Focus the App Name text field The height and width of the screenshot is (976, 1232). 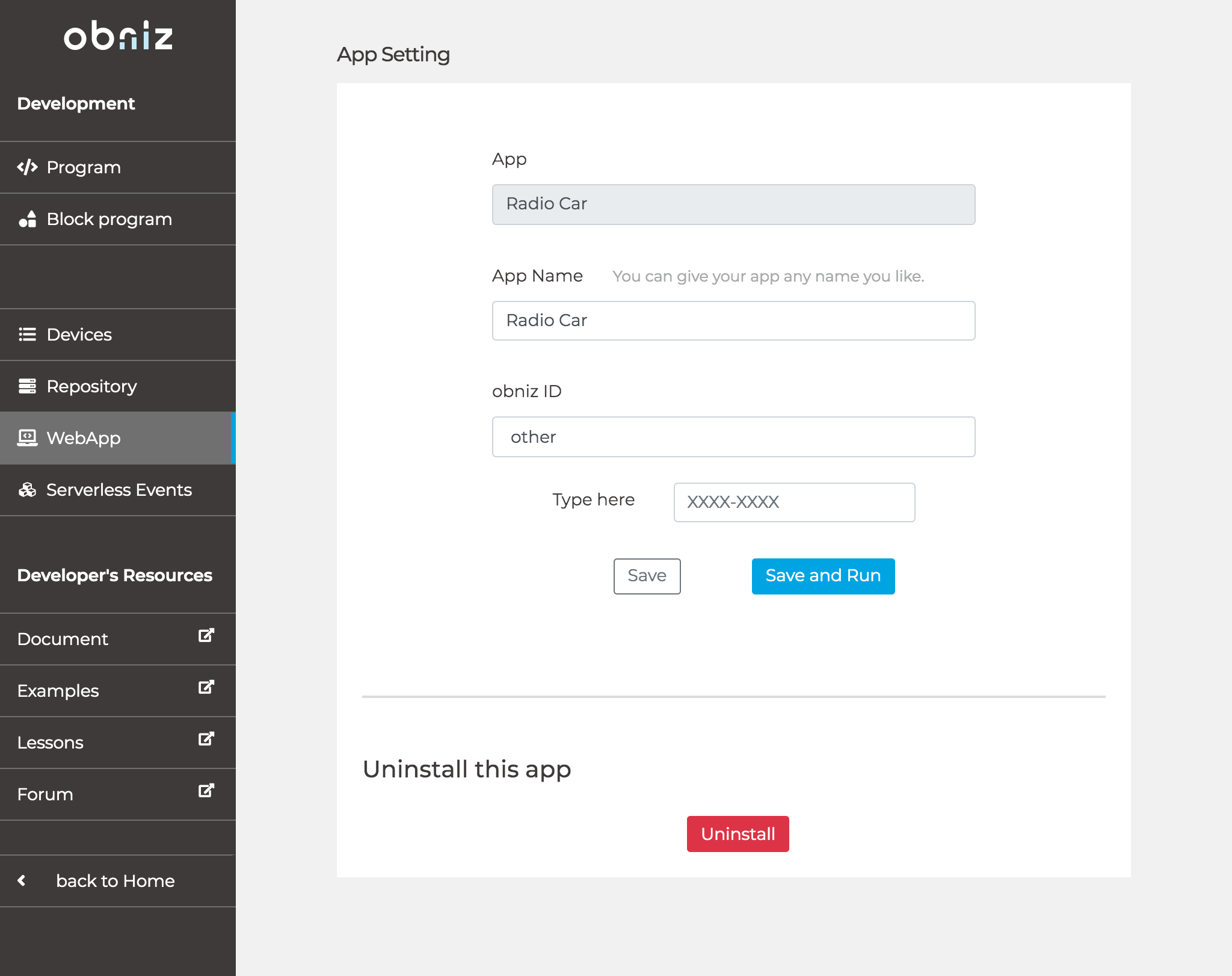(733, 321)
